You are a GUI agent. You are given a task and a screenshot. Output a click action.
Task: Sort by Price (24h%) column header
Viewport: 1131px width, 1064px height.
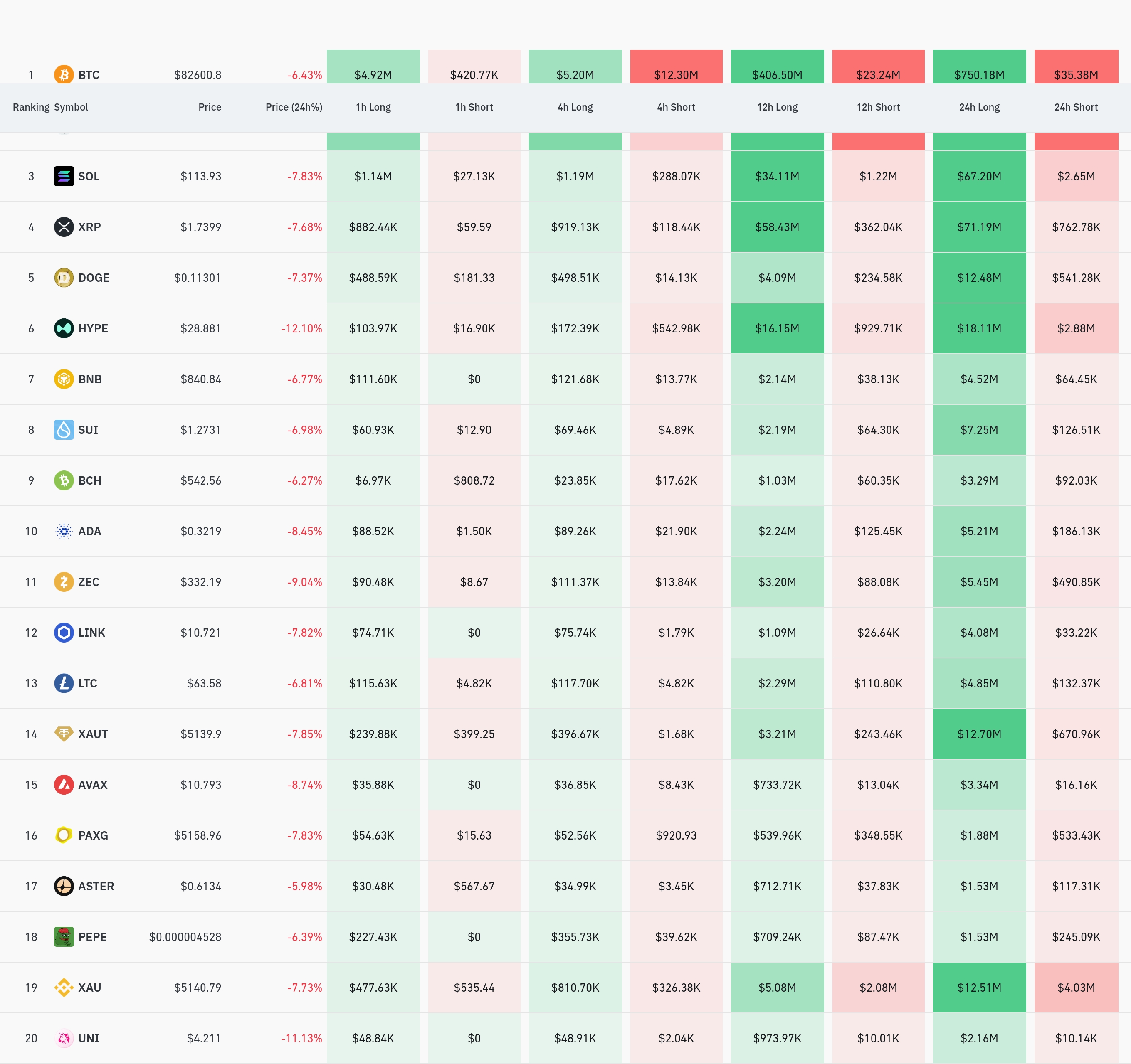click(x=294, y=107)
